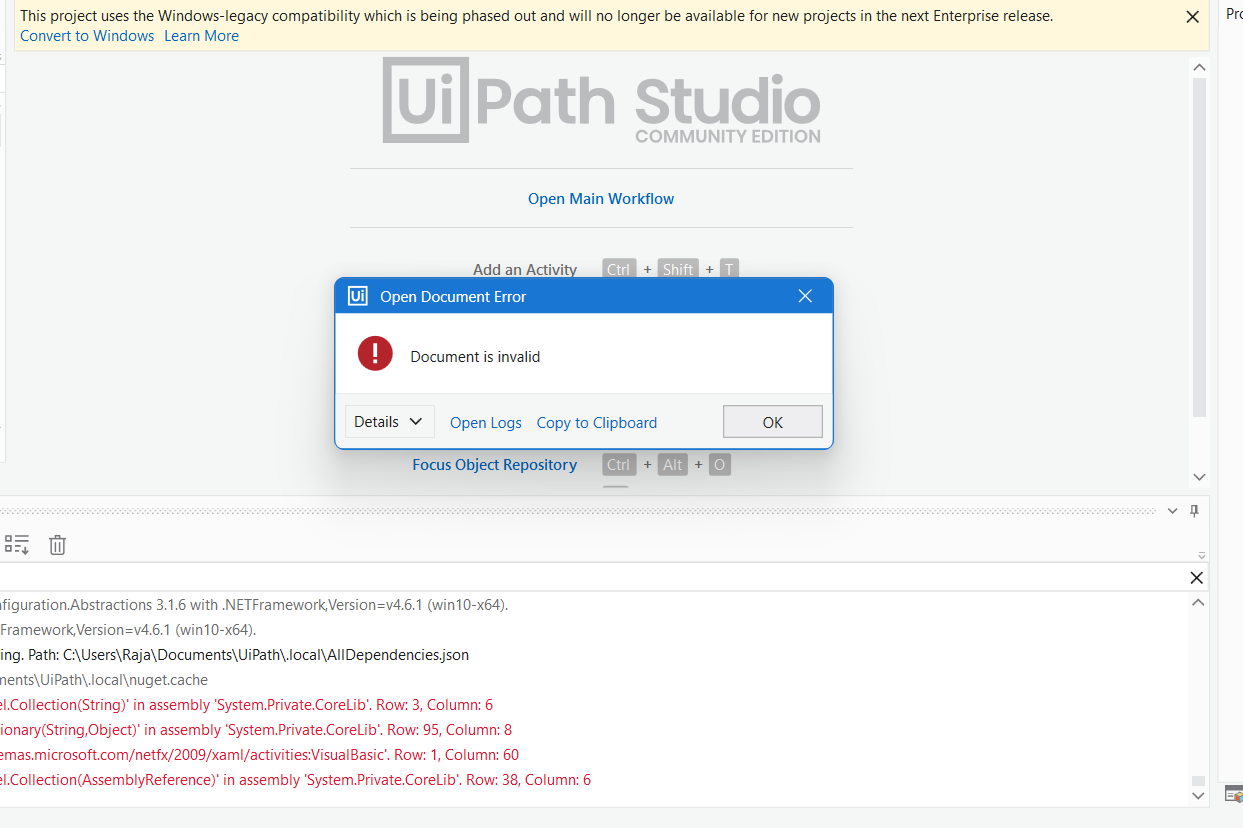This screenshot has width=1243, height=828.
Task: Click OK in the Open Document Error dialog
Action: click(772, 422)
